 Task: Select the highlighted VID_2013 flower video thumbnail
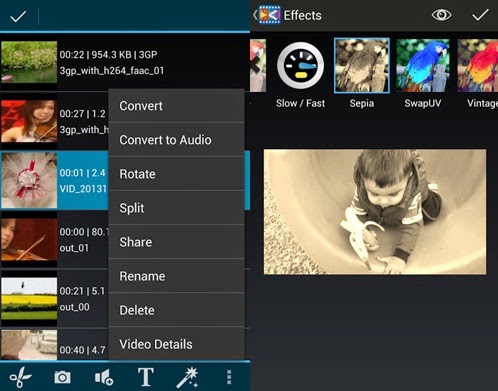point(29,180)
